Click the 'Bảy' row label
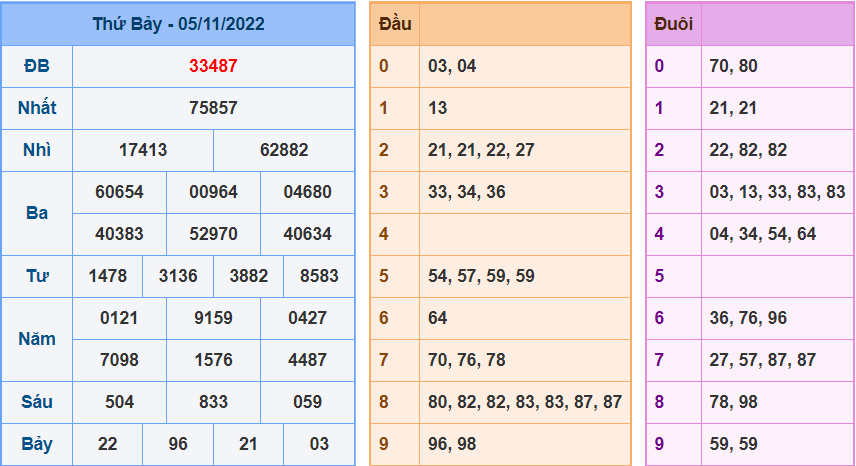 click(x=37, y=444)
